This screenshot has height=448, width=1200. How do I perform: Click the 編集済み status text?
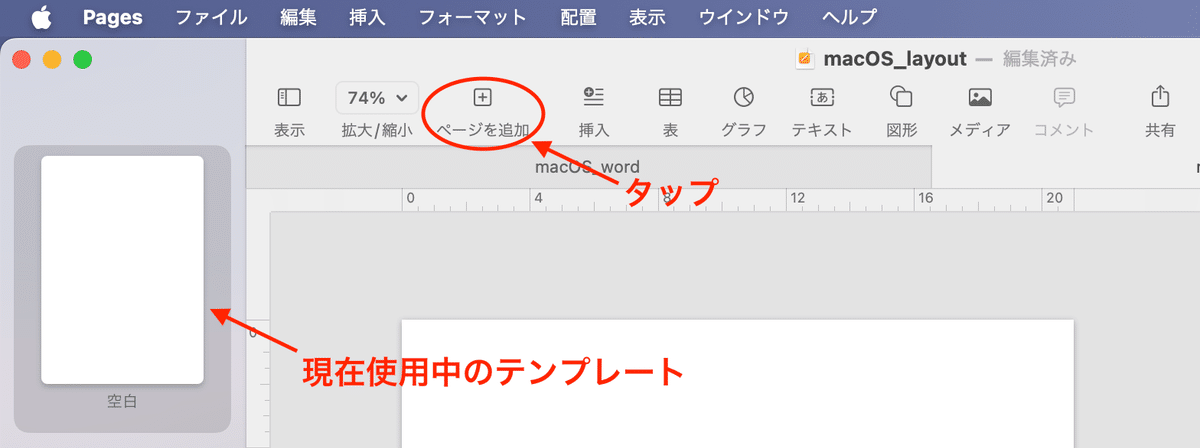(1040, 59)
